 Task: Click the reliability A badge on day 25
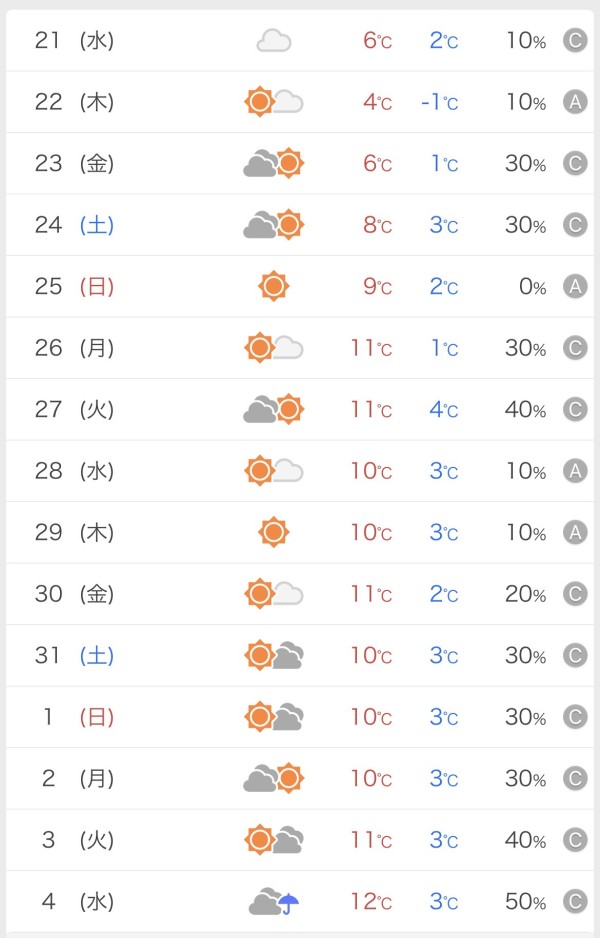574,287
